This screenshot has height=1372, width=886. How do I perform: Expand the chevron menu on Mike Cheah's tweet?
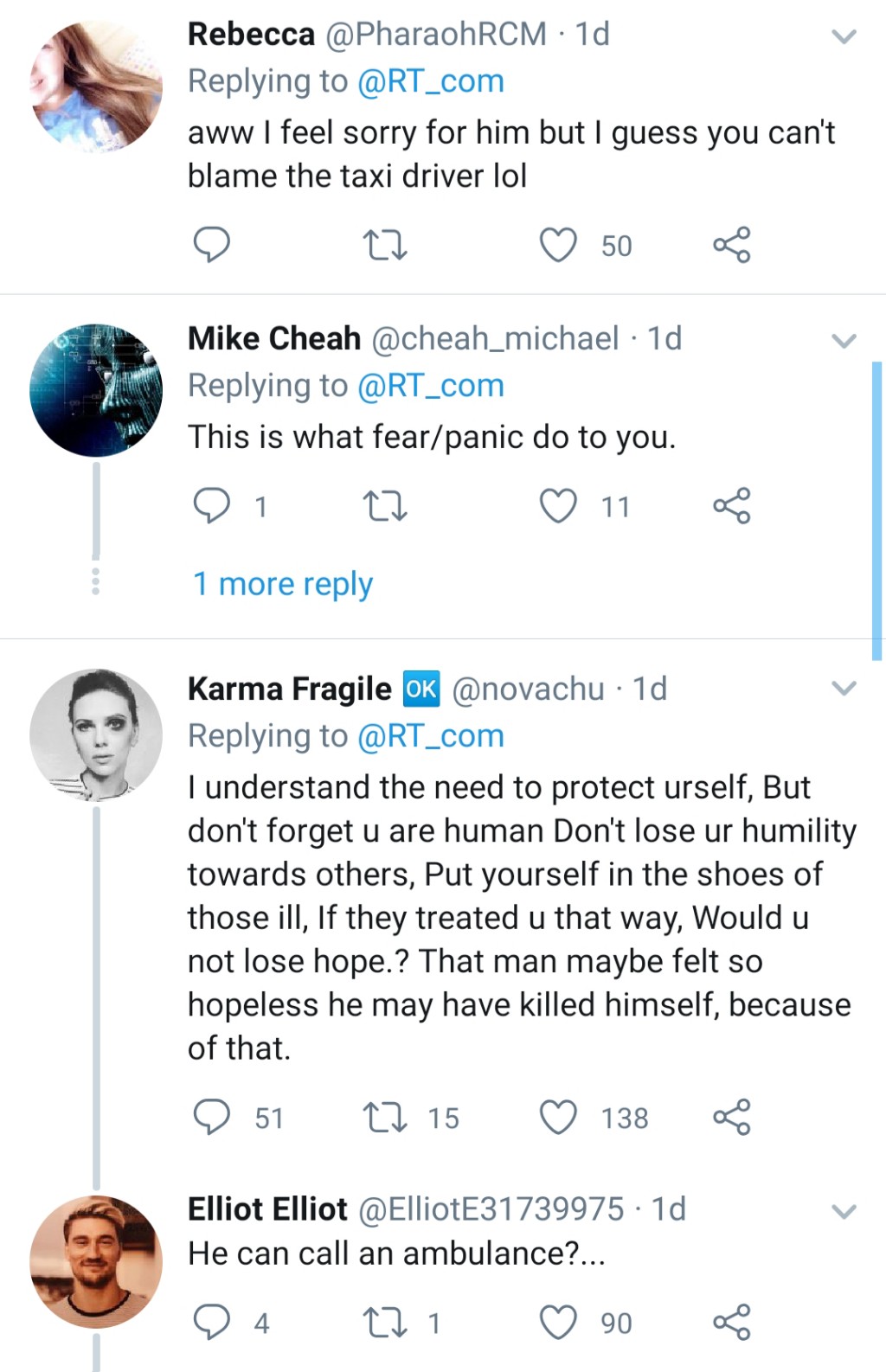pyautogui.click(x=844, y=340)
